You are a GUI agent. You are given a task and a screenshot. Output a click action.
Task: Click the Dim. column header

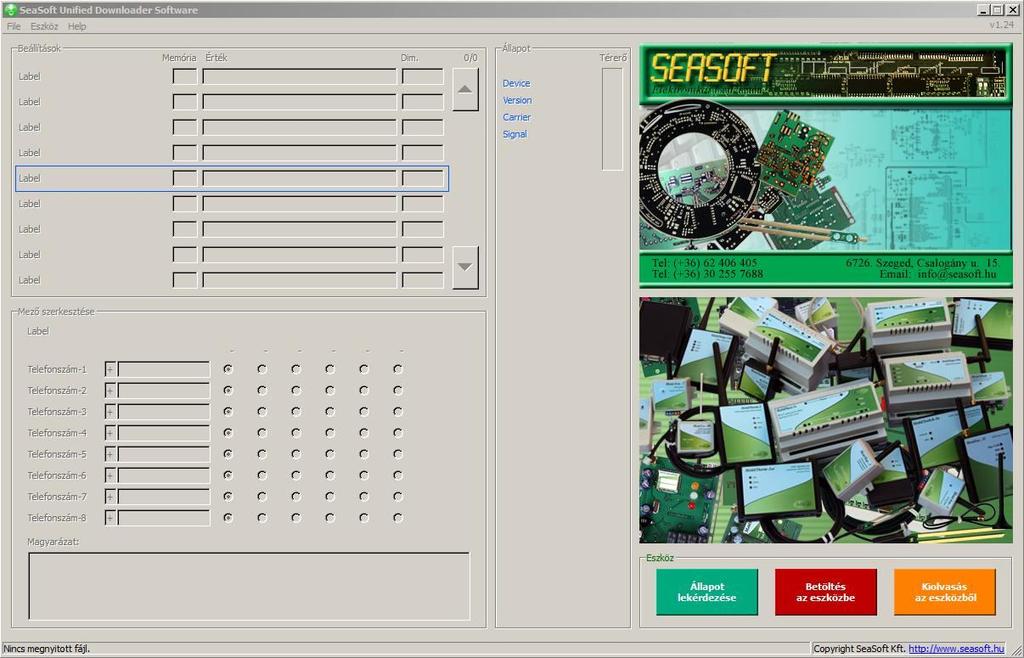(409, 58)
